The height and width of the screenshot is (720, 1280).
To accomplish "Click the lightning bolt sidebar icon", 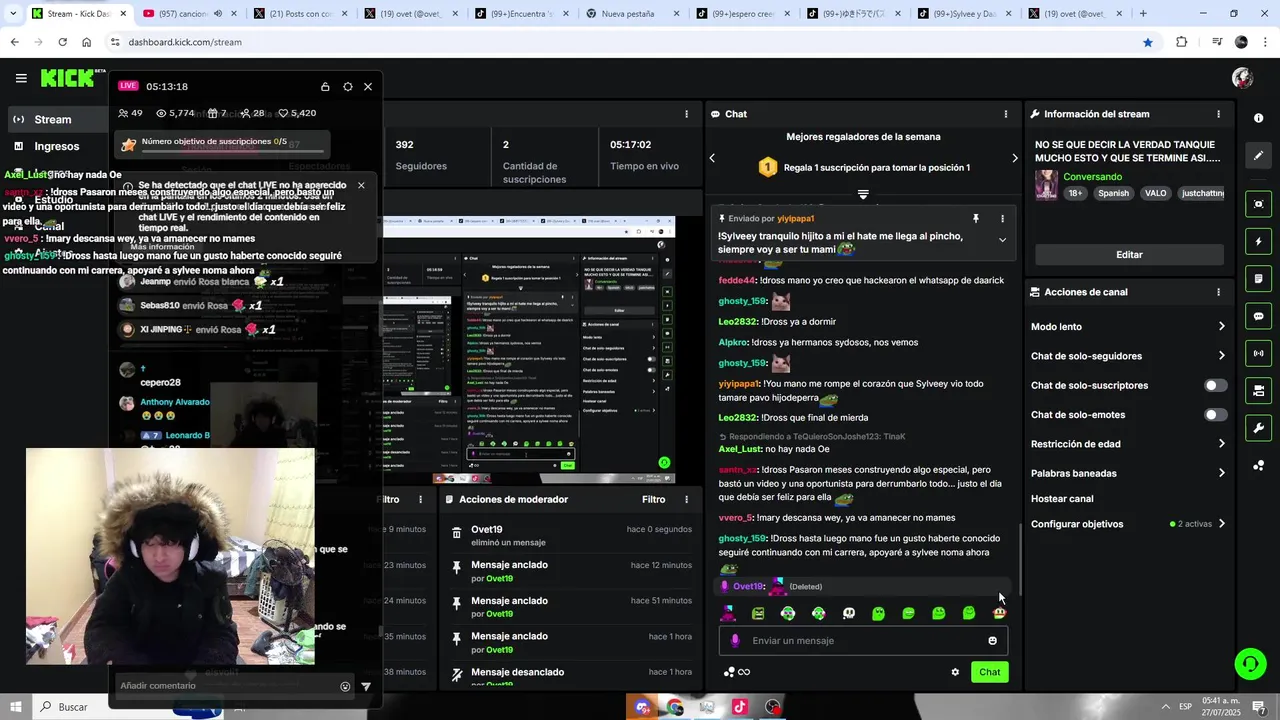I will (1258, 242).
